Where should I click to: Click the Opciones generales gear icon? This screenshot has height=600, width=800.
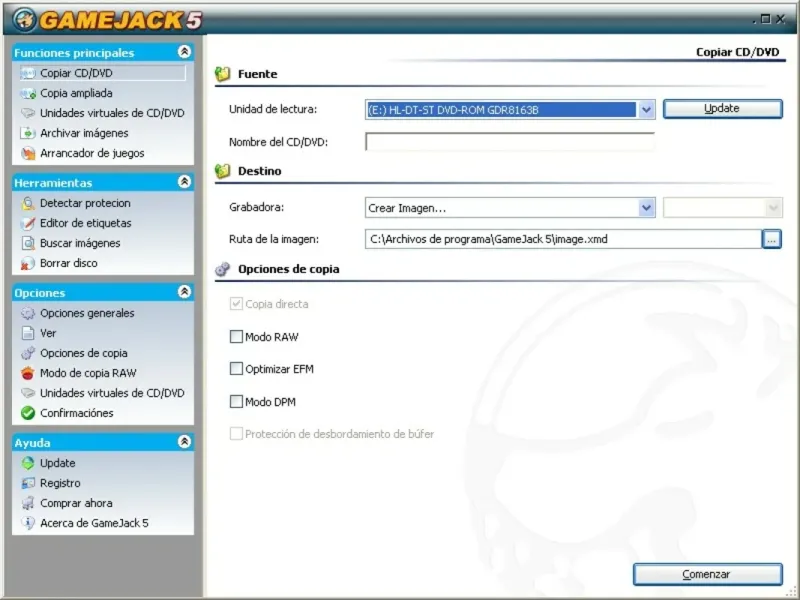[x=28, y=313]
